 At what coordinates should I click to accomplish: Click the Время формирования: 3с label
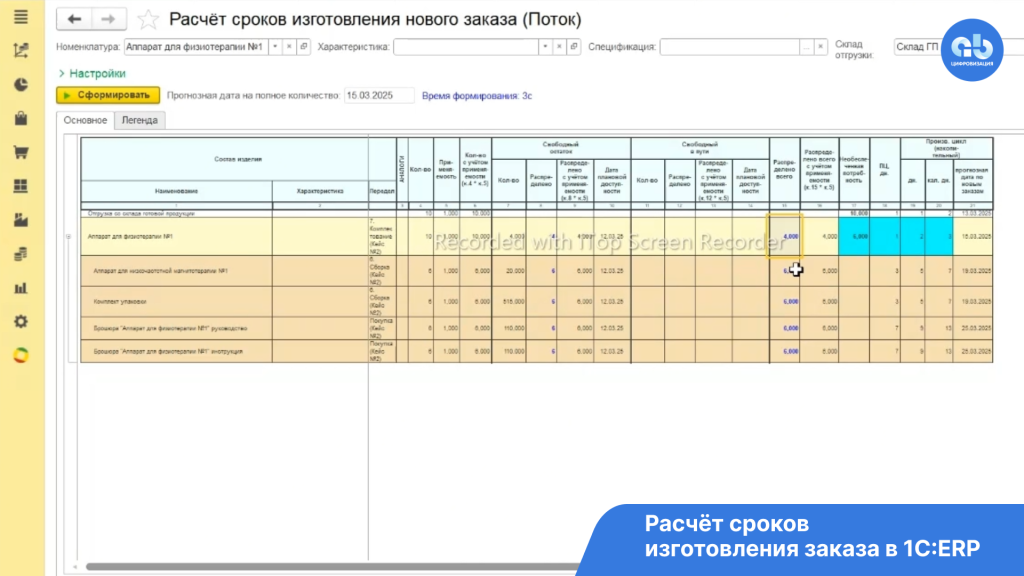pyautogui.click(x=477, y=96)
